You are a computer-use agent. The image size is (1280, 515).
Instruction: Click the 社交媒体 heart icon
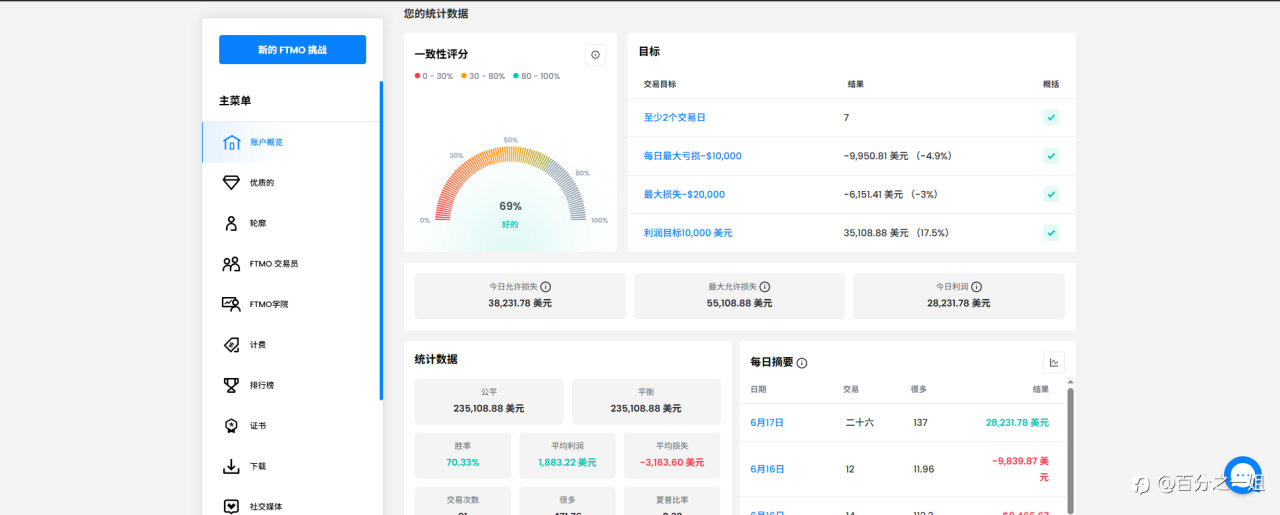[x=231, y=507]
